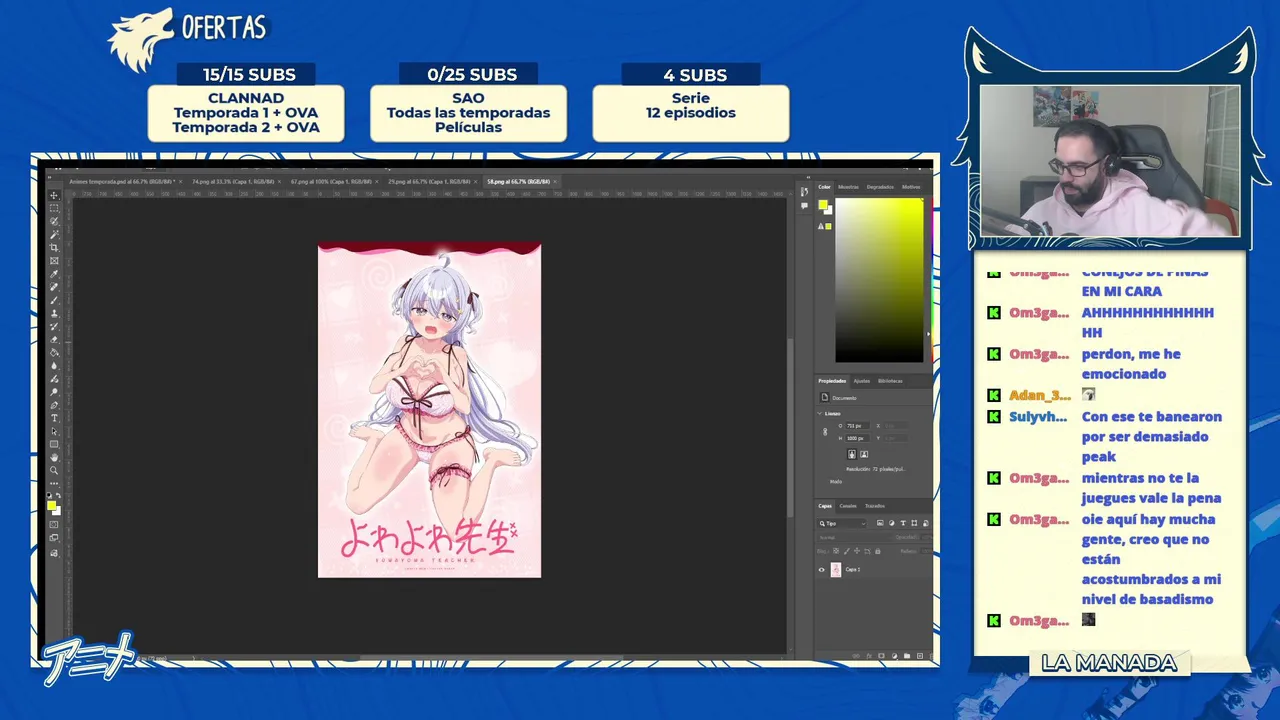Viewport: 1280px width, 720px height.
Task: Toggle shape layer filter
Action: coord(914,523)
